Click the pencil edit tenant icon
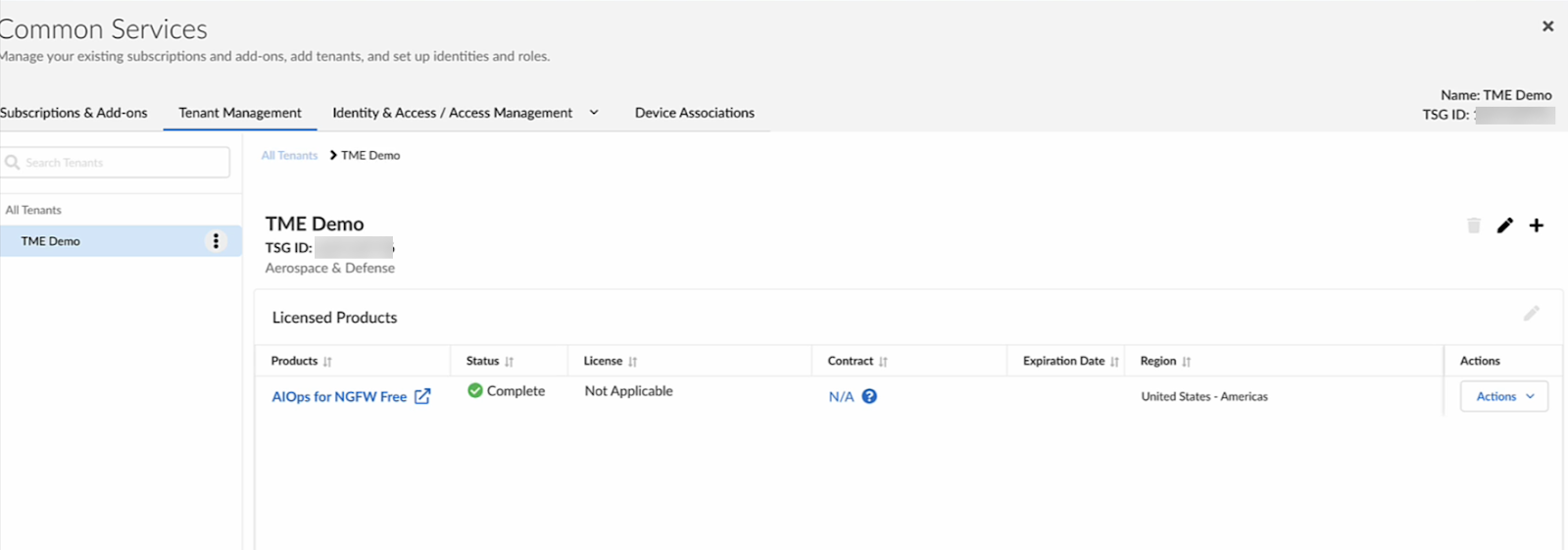Screen dimensions: 1568x550 coord(1504,225)
